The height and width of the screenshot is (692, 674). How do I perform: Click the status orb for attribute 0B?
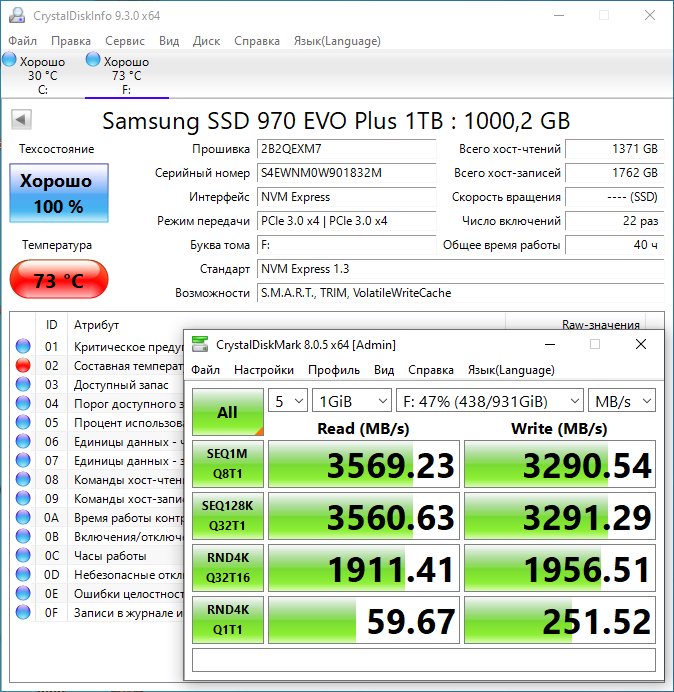[x=23, y=536]
